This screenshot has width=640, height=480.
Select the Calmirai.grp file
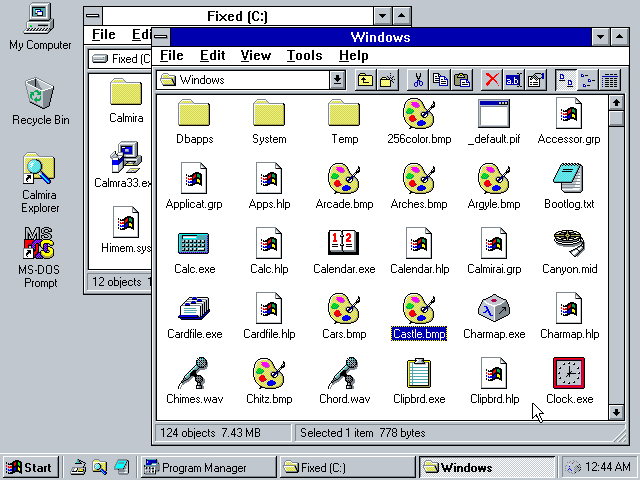coord(494,252)
